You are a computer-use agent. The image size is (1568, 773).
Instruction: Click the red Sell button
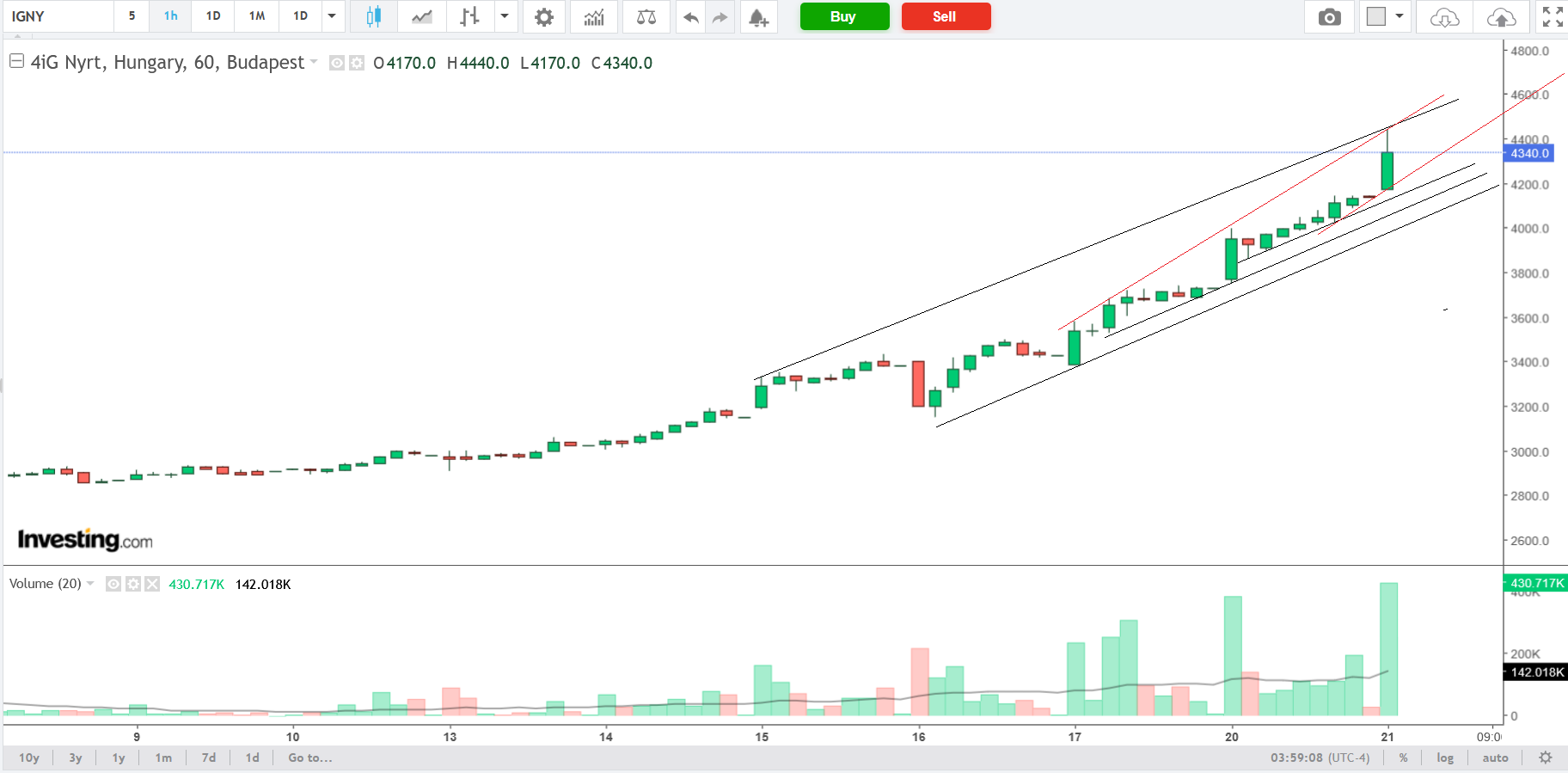(945, 16)
